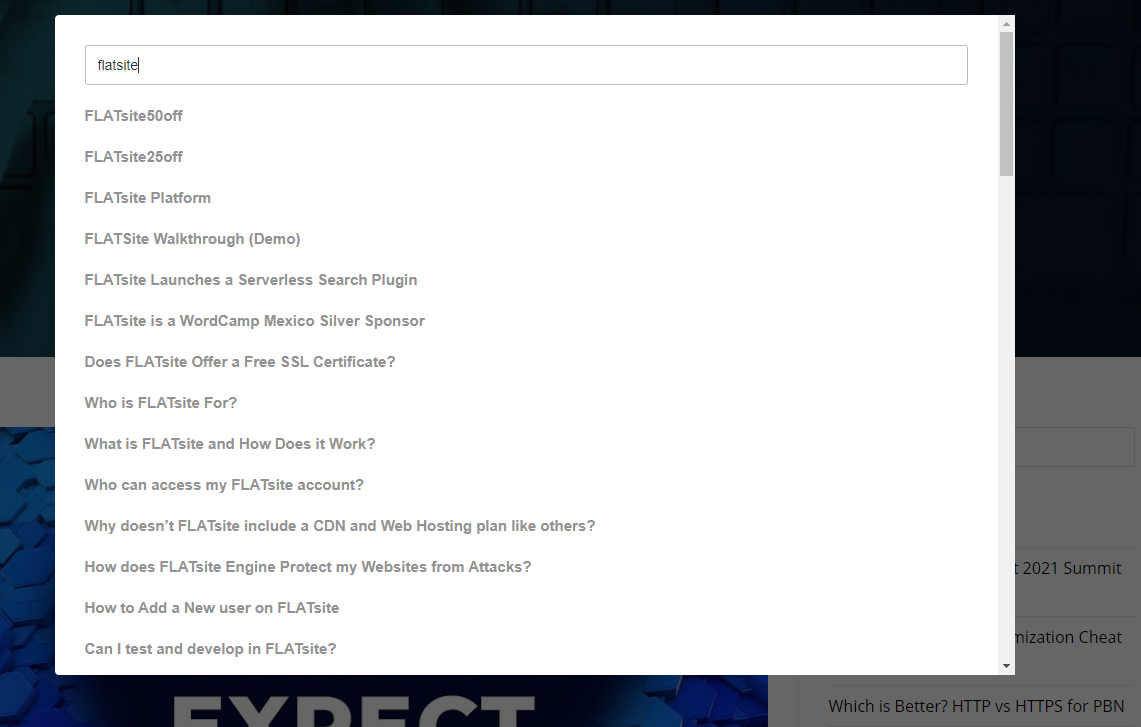The width and height of the screenshot is (1141, 727).
Task: Open FLATsite is a WordCamp Mexico Silver Sponsor
Action: 255,321
